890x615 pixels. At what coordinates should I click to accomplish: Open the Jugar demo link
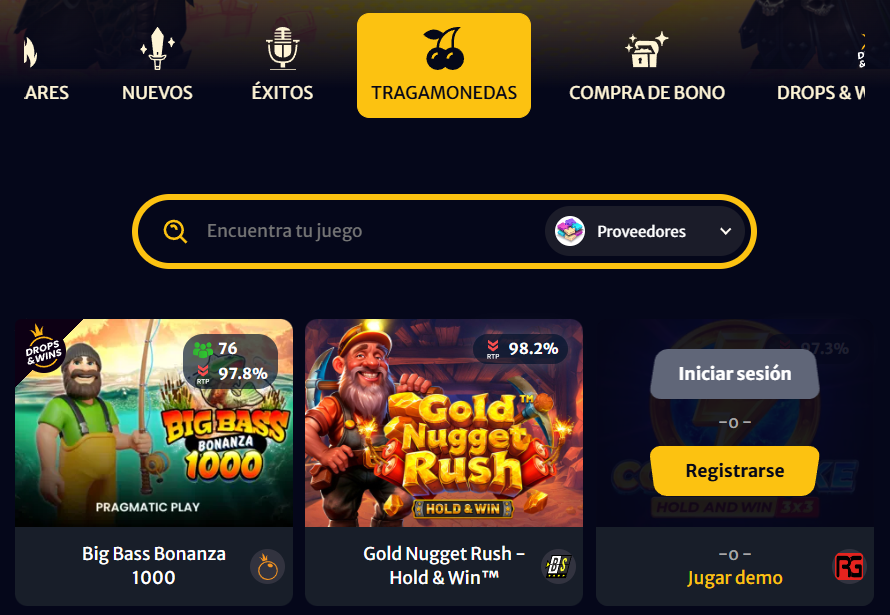click(x=734, y=578)
